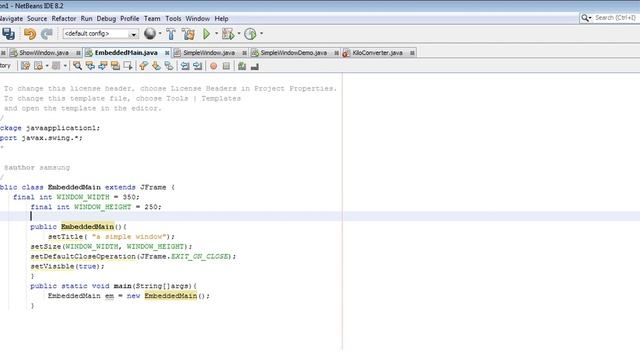The image size is (640, 360).
Task: Click the EXIT_ON_CLOSE constant in code
Action: point(199,257)
